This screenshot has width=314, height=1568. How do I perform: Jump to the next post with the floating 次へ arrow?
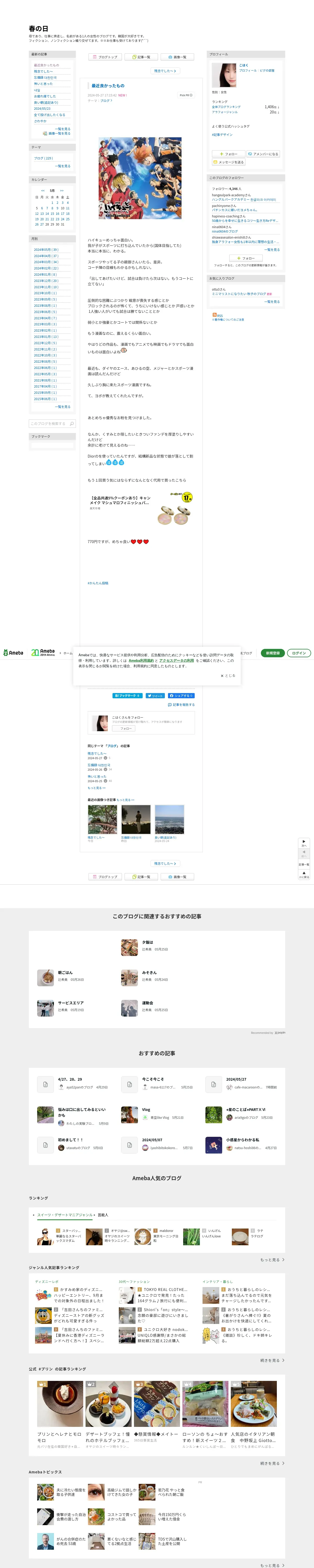[304, 843]
